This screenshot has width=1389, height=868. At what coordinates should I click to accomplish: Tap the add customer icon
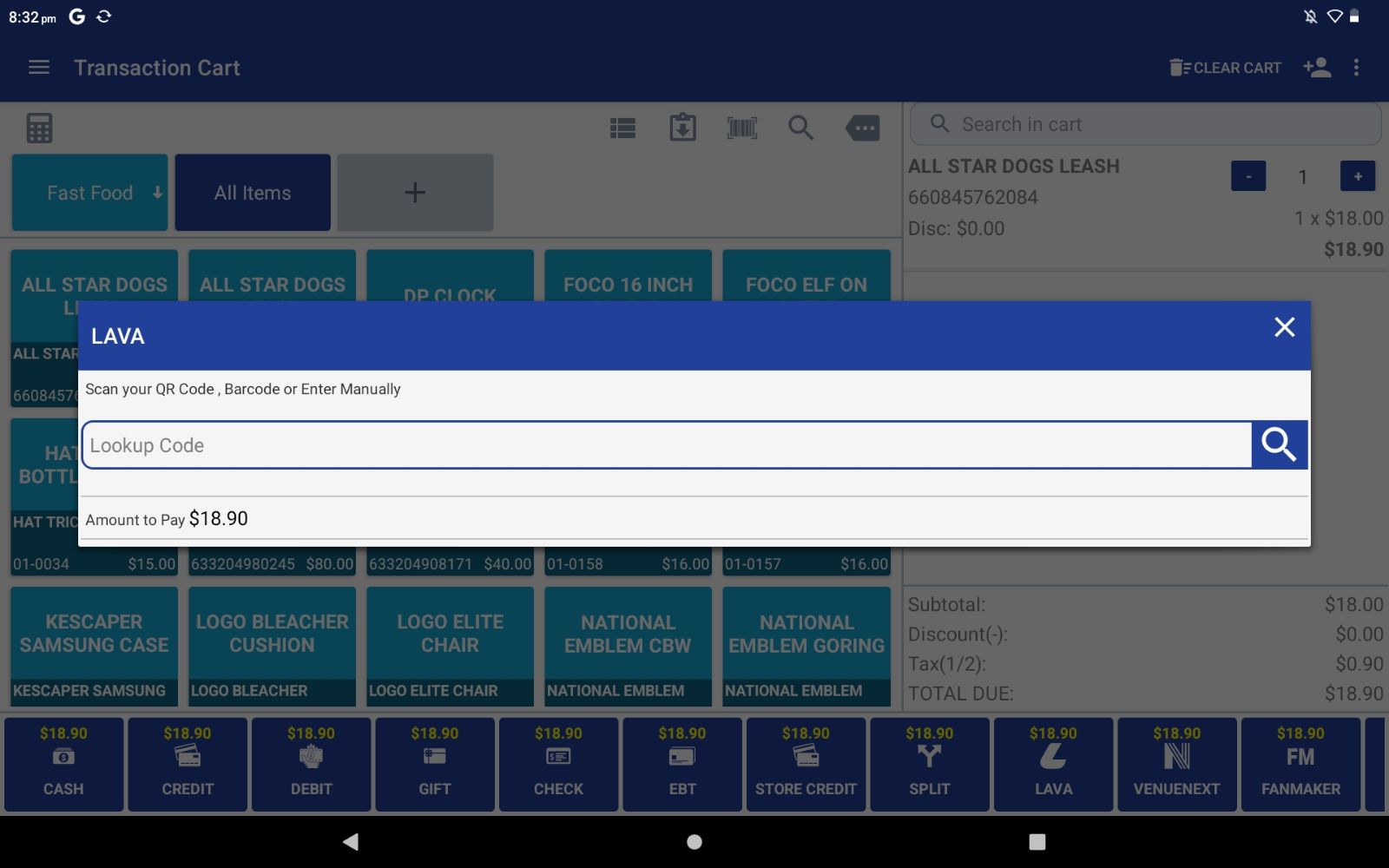[x=1316, y=68]
